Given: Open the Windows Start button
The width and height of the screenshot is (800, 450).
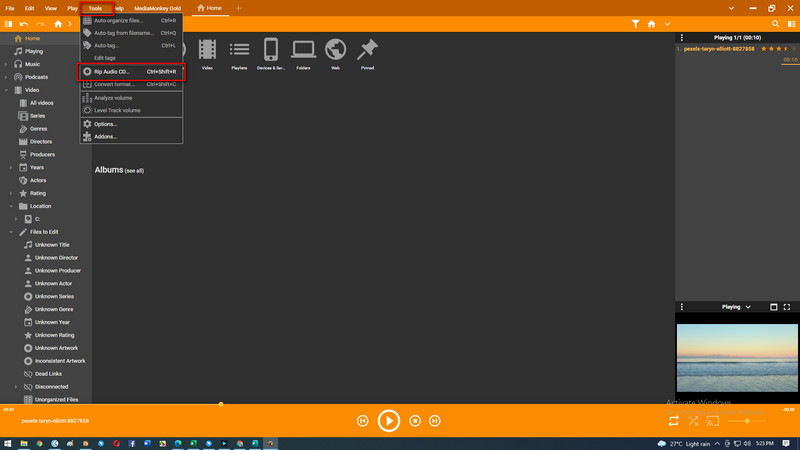Looking at the screenshot, I should pyautogui.click(x=8, y=443).
